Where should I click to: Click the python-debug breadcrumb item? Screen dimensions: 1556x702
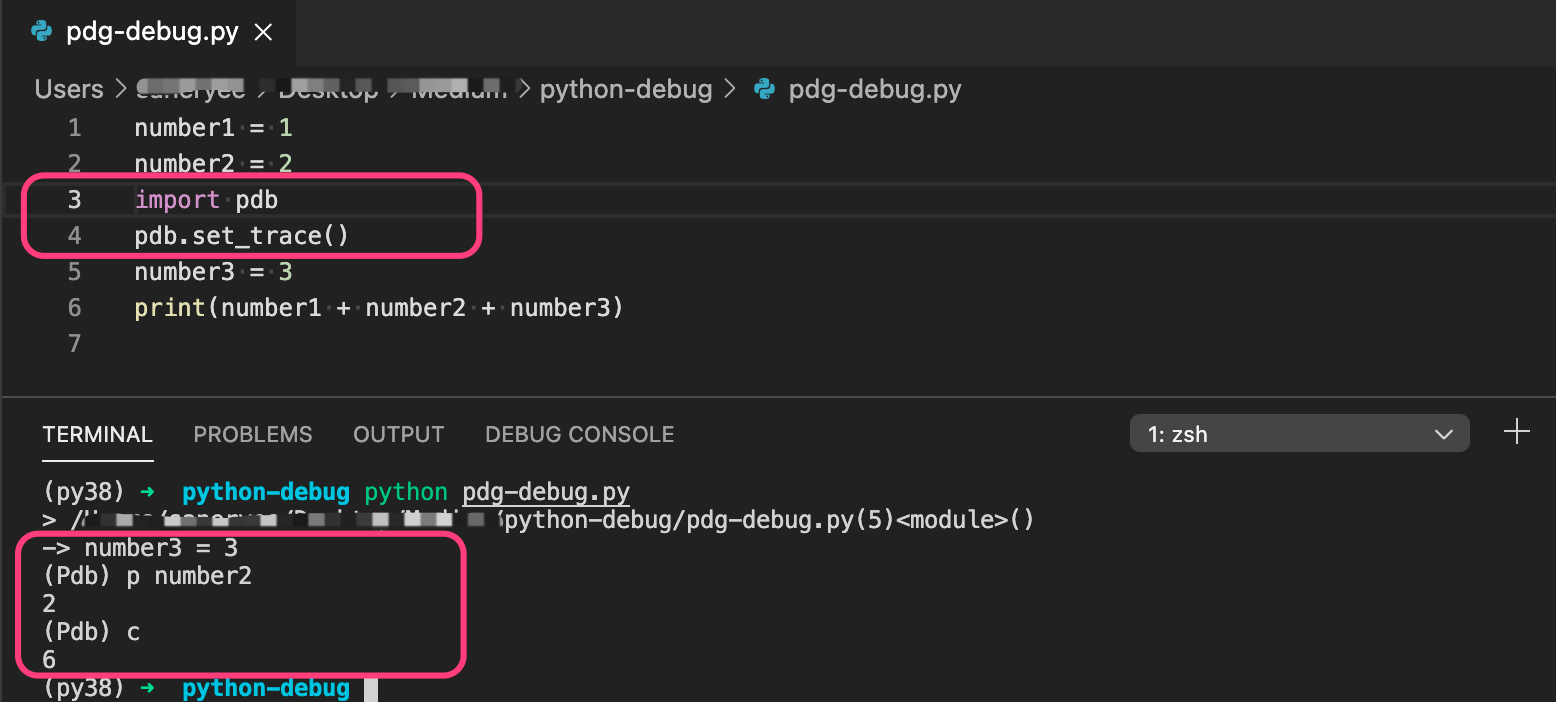(625, 89)
